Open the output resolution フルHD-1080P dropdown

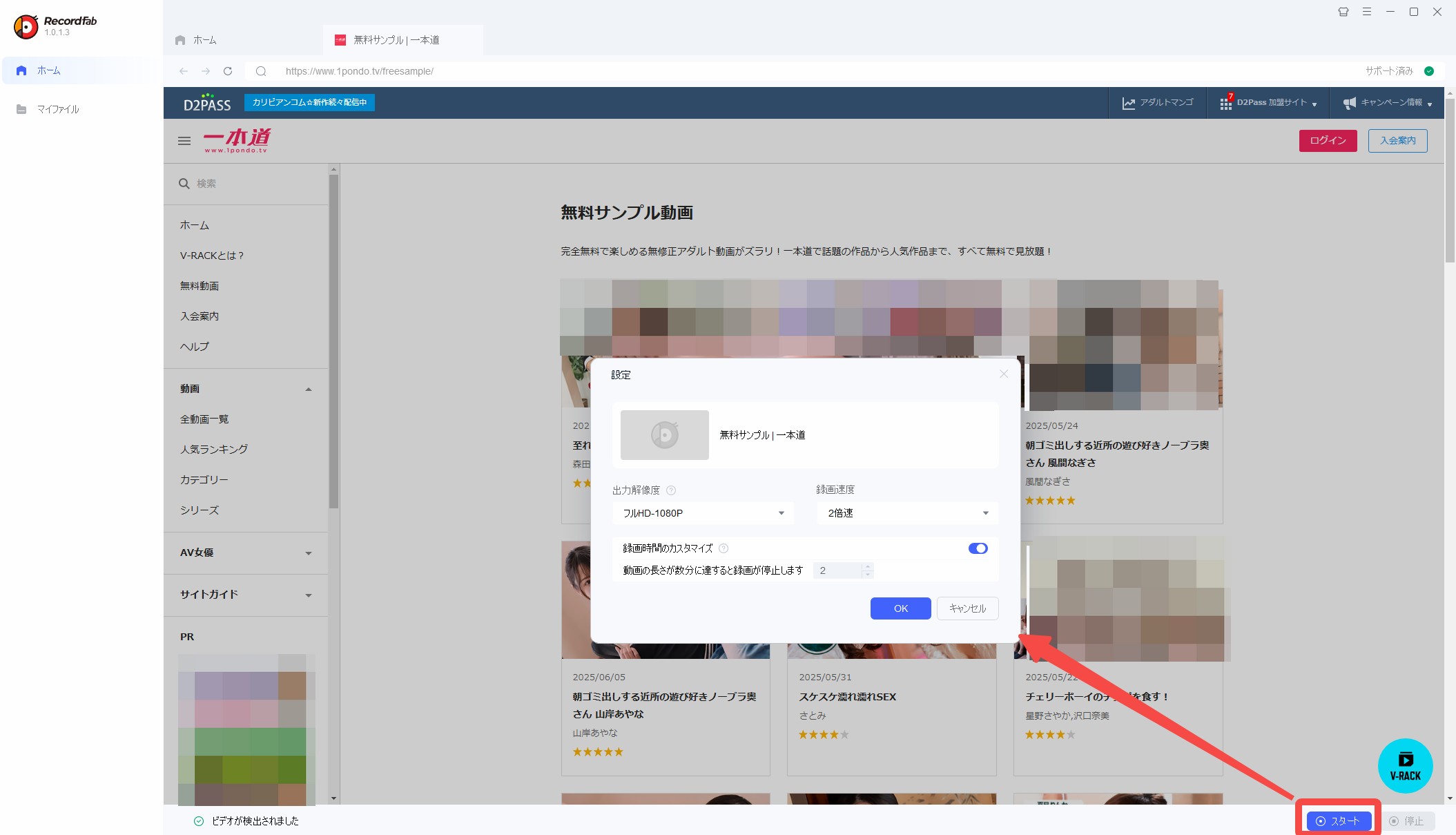pos(703,513)
